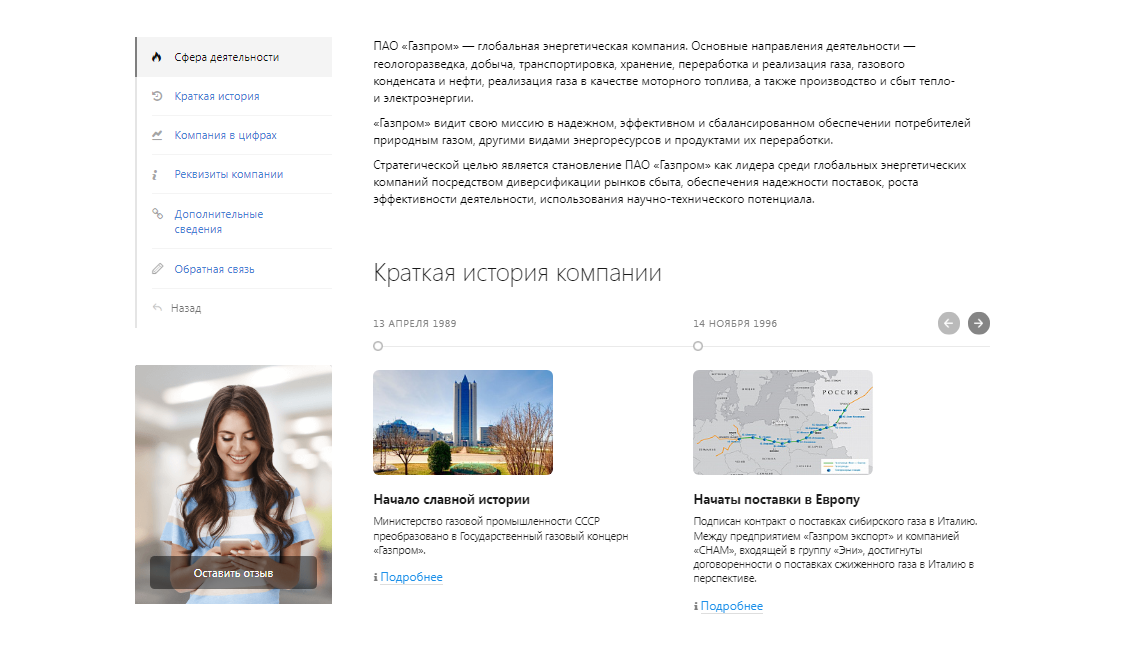Open Реквизиты компании sidebar section

(228, 174)
